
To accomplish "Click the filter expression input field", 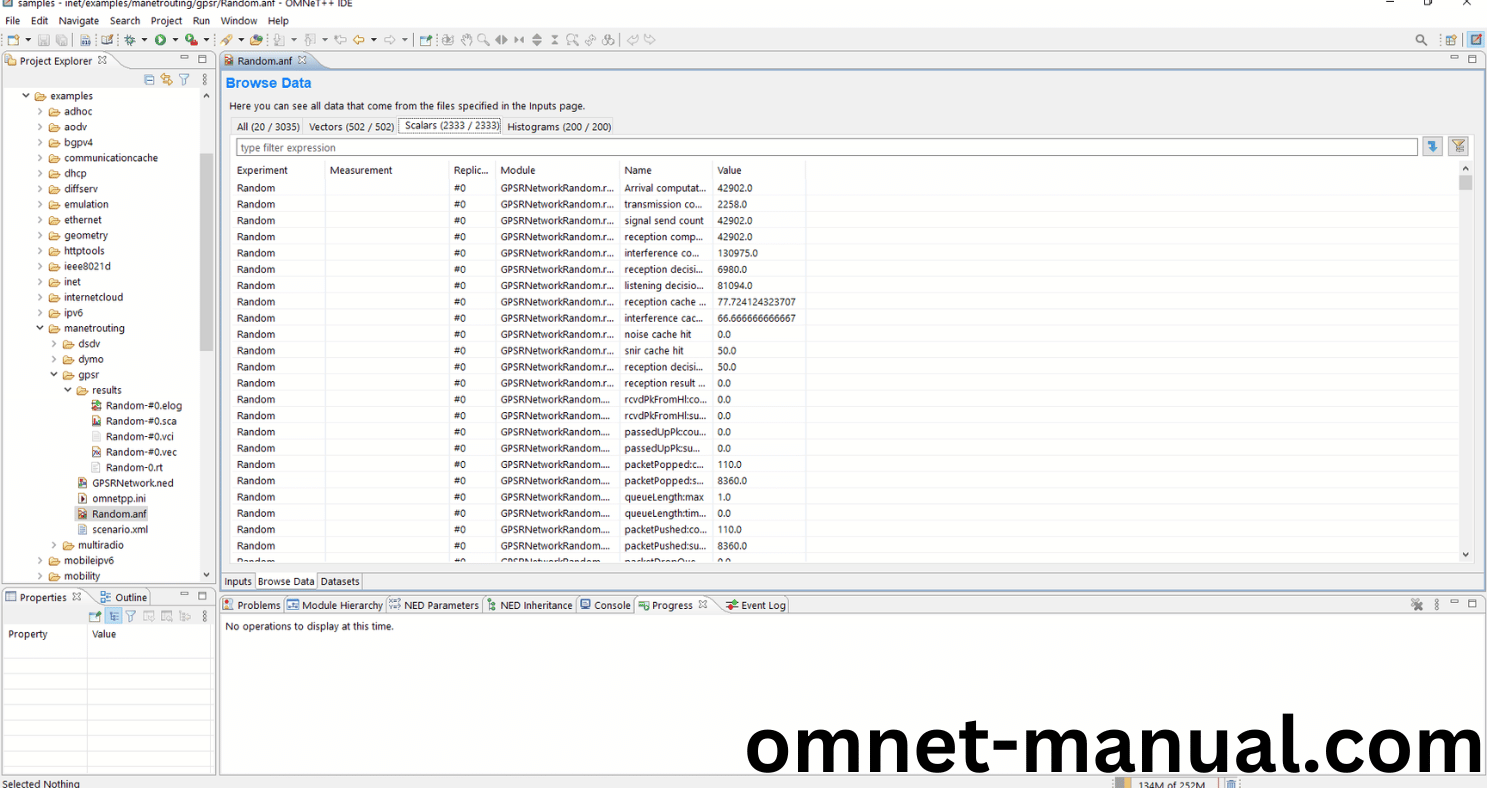I will pos(826,148).
